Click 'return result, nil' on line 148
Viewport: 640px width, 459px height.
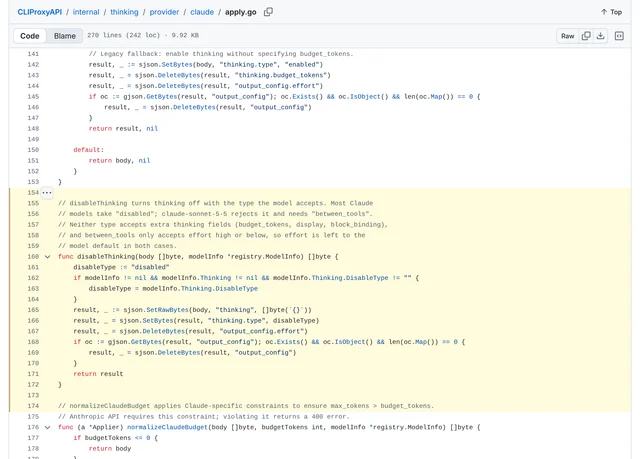[x=123, y=129]
